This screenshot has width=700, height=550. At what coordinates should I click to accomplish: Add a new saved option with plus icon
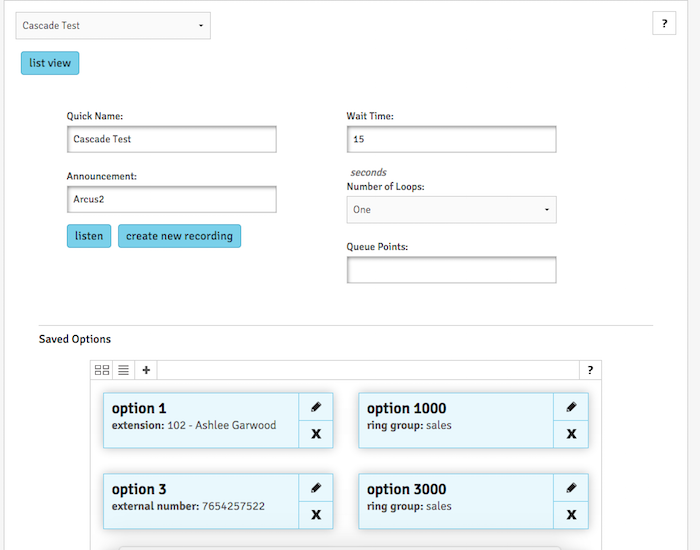click(146, 370)
